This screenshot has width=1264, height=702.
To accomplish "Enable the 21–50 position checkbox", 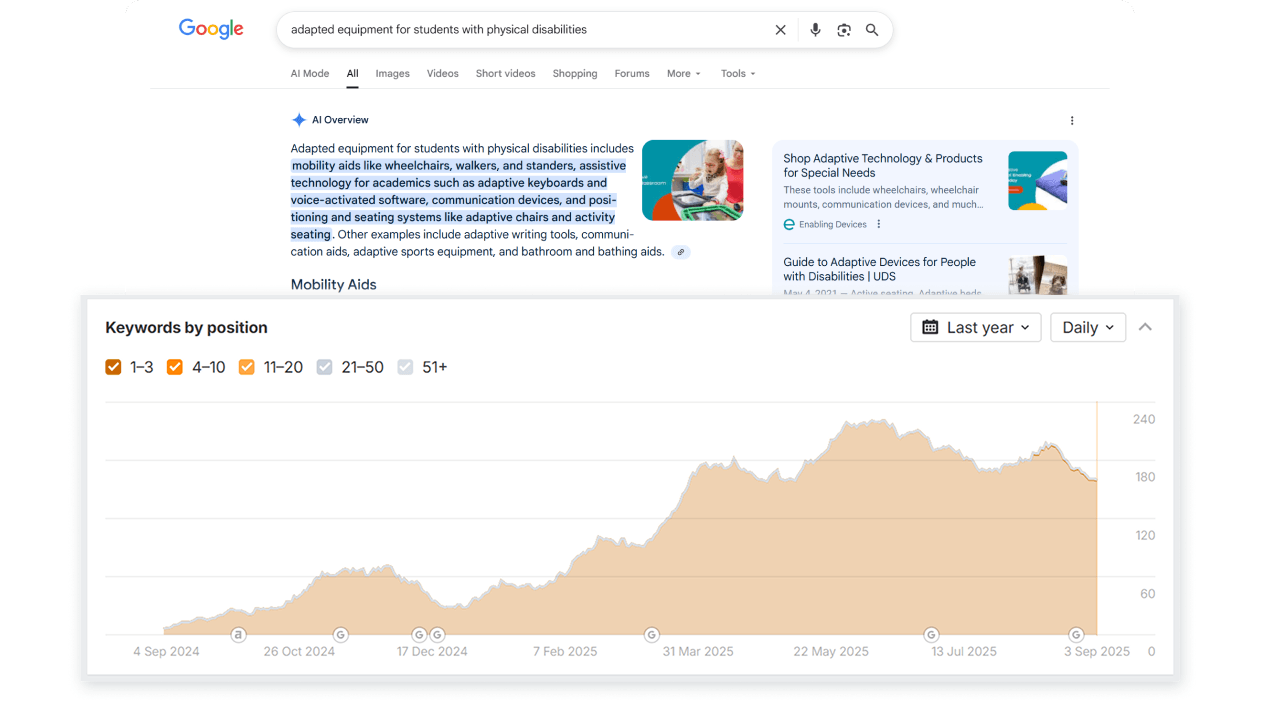I will pos(324,367).
